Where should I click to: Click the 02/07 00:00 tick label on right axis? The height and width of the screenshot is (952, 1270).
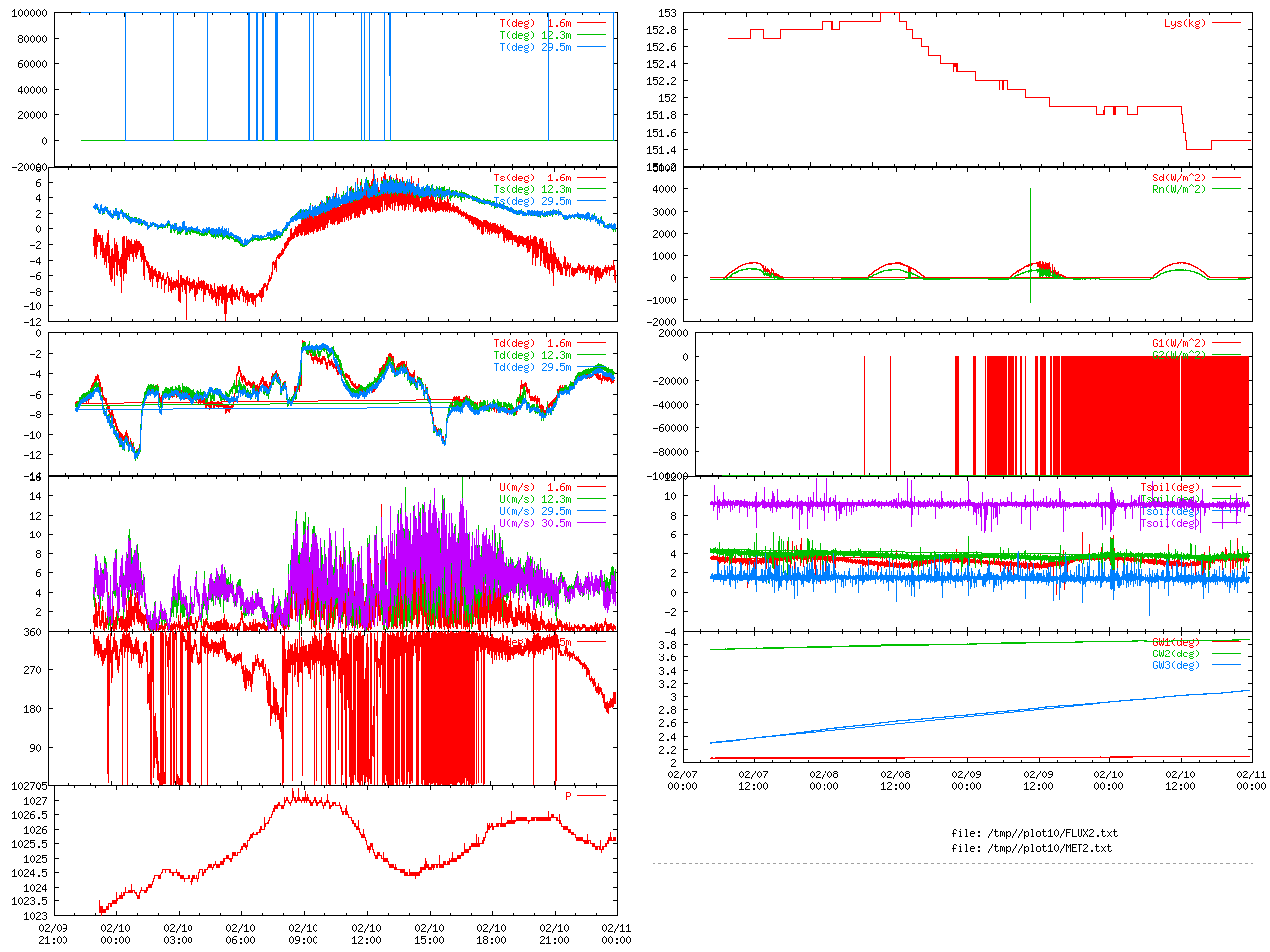(682, 780)
